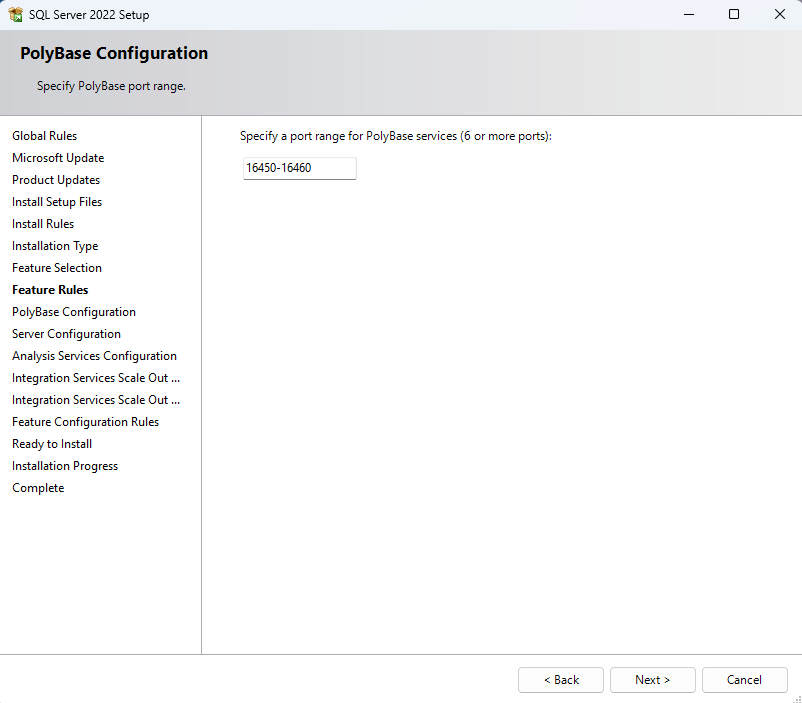The width and height of the screenshot is (802, 703).
Task: Select the Installation Progress step
Action: [65, 466]
